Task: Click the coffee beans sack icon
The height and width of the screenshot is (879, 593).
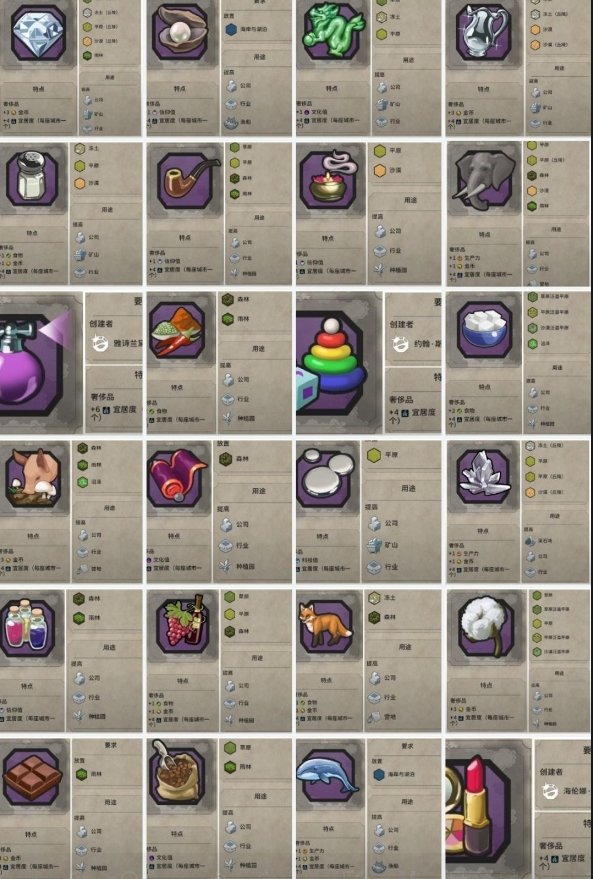Action: point(177,772)
